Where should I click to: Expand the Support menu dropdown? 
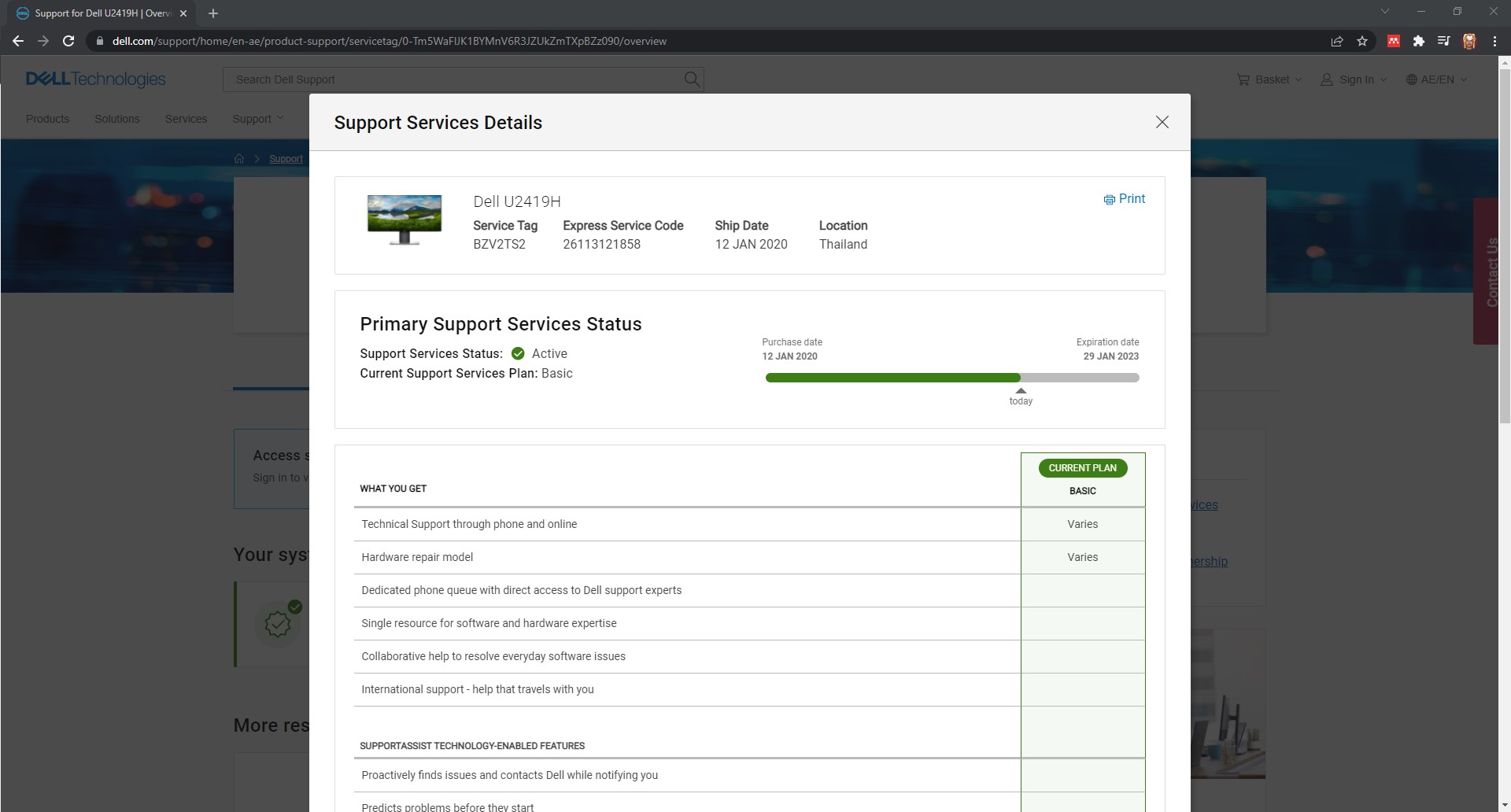click(258, 119)
